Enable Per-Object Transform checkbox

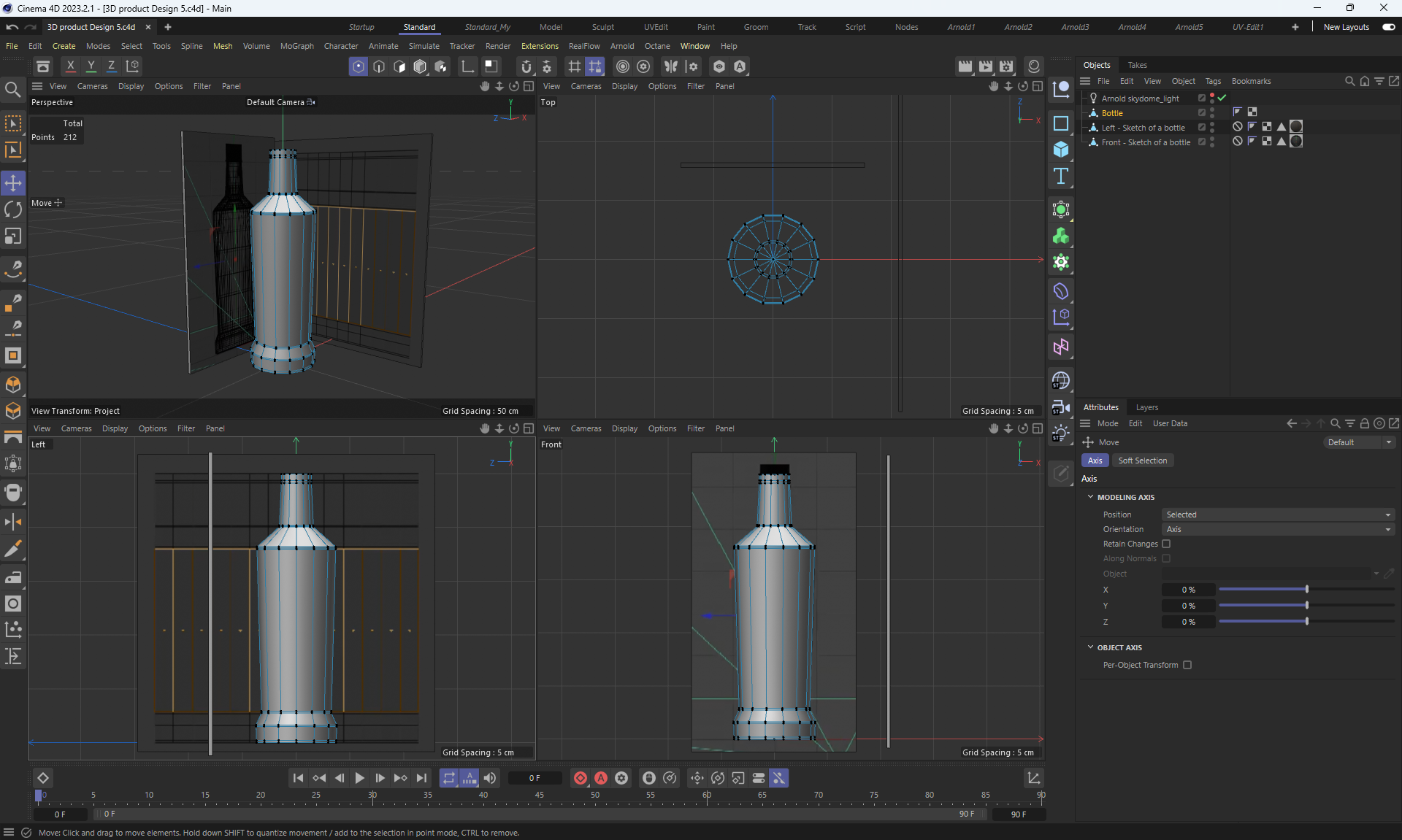coord(1187,665)
